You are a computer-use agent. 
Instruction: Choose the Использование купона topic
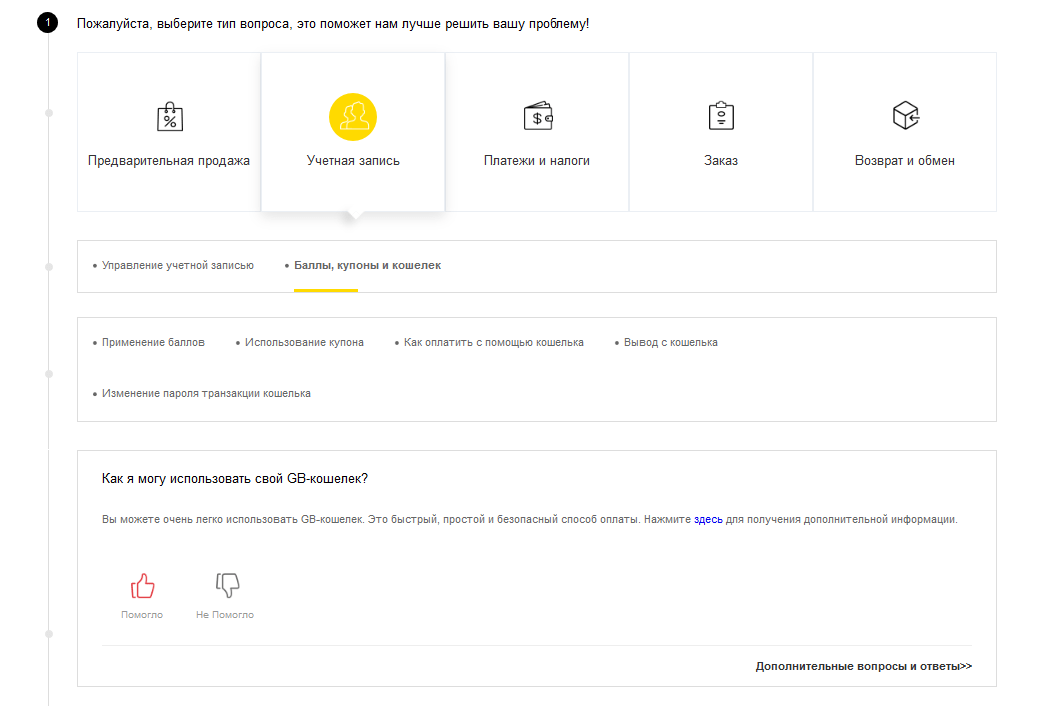tap(304, 343)
